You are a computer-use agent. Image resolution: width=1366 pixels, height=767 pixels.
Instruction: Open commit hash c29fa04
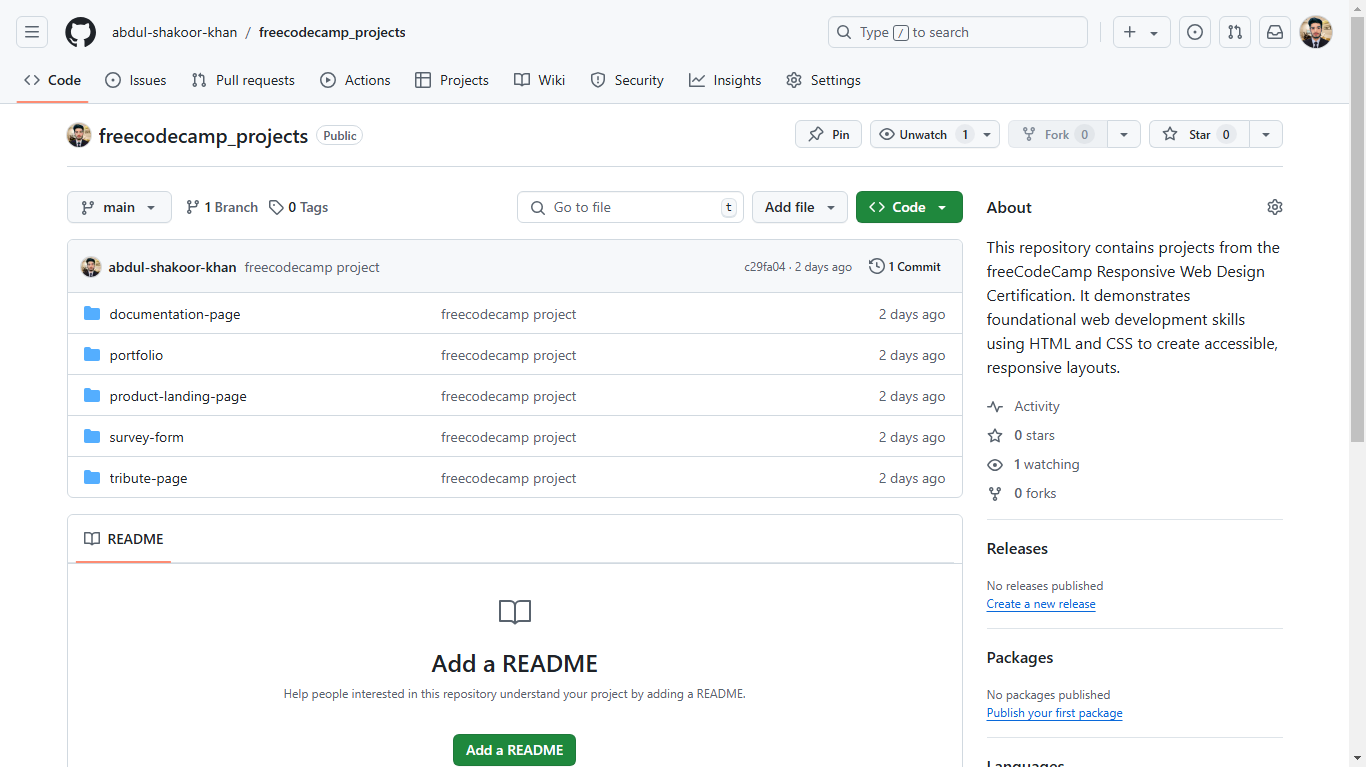pyautogui.click(x=765, y=267)
